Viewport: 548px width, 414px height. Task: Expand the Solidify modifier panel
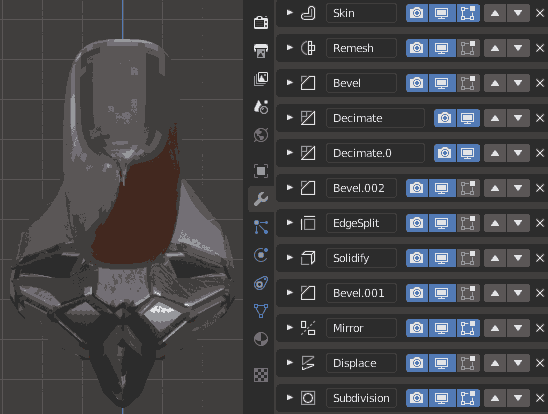[x=289, y=257]
